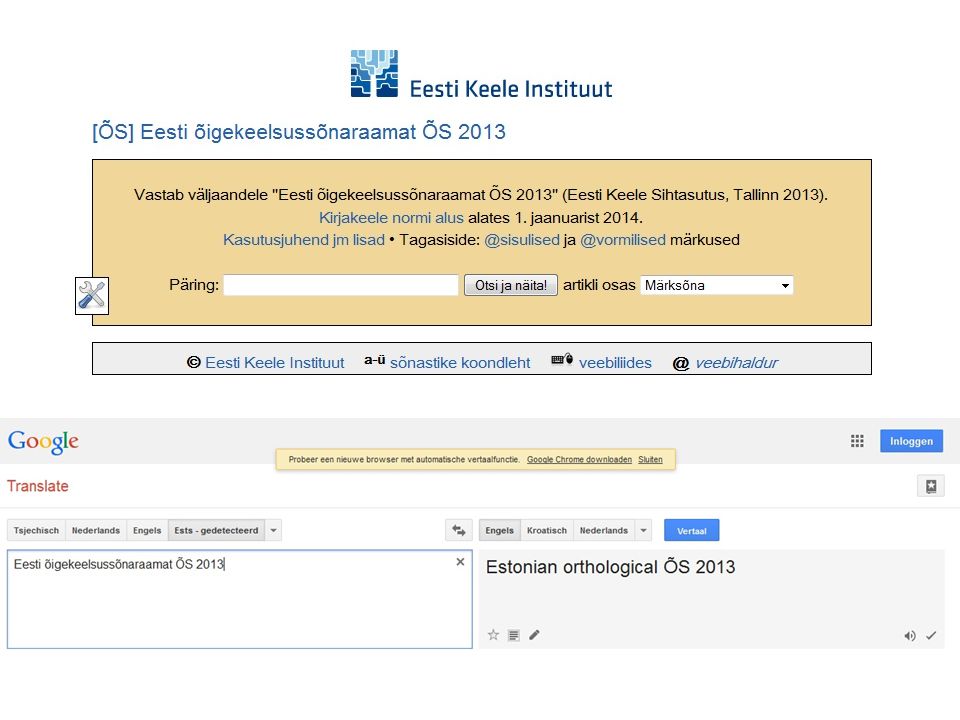This screenshot has width=960, height=720.
Task: Open the Kasutusjuhend jm lisad link
Action: pos(304,239)
